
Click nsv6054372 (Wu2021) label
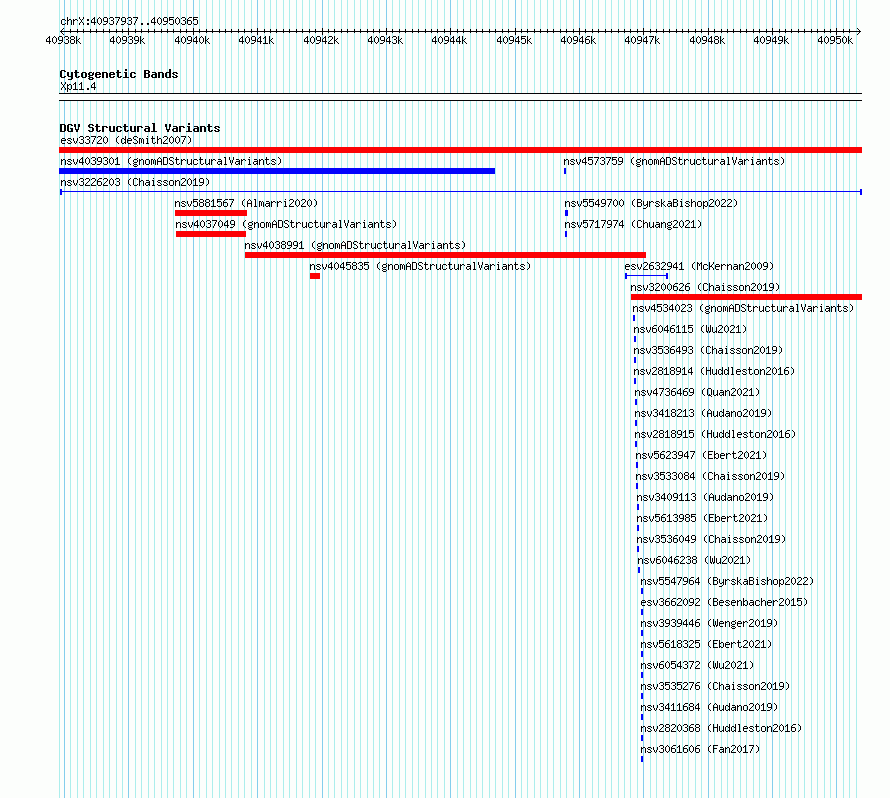tap(697, 665)
